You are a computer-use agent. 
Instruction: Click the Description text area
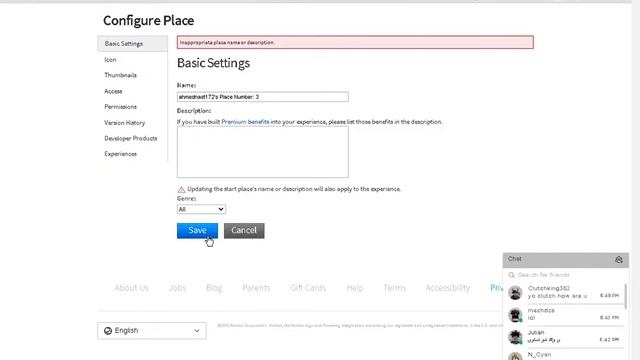[x=262, y=152]
